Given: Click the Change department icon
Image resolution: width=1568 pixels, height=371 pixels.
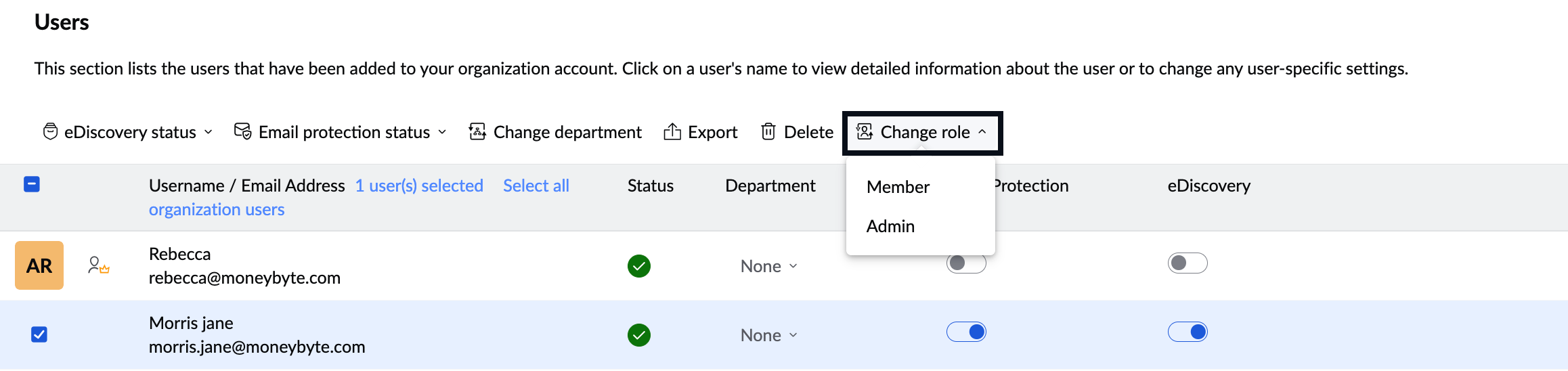Looking at the screenshot, I should pos(477,131).
